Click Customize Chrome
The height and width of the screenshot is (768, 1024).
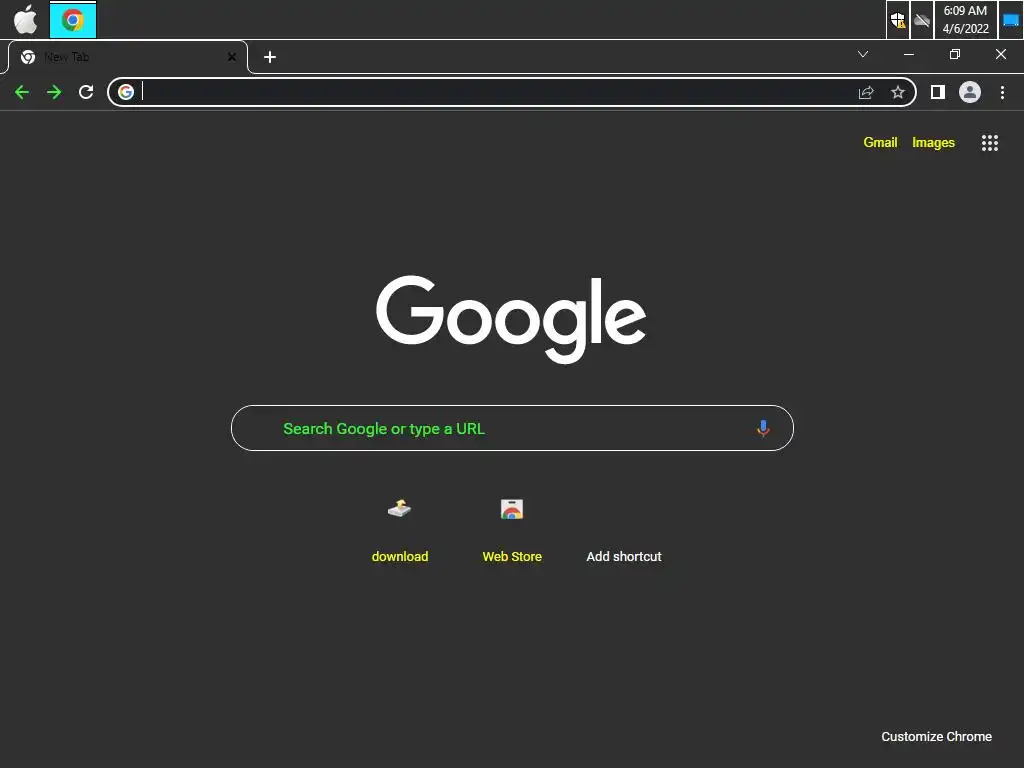point(936,737)
